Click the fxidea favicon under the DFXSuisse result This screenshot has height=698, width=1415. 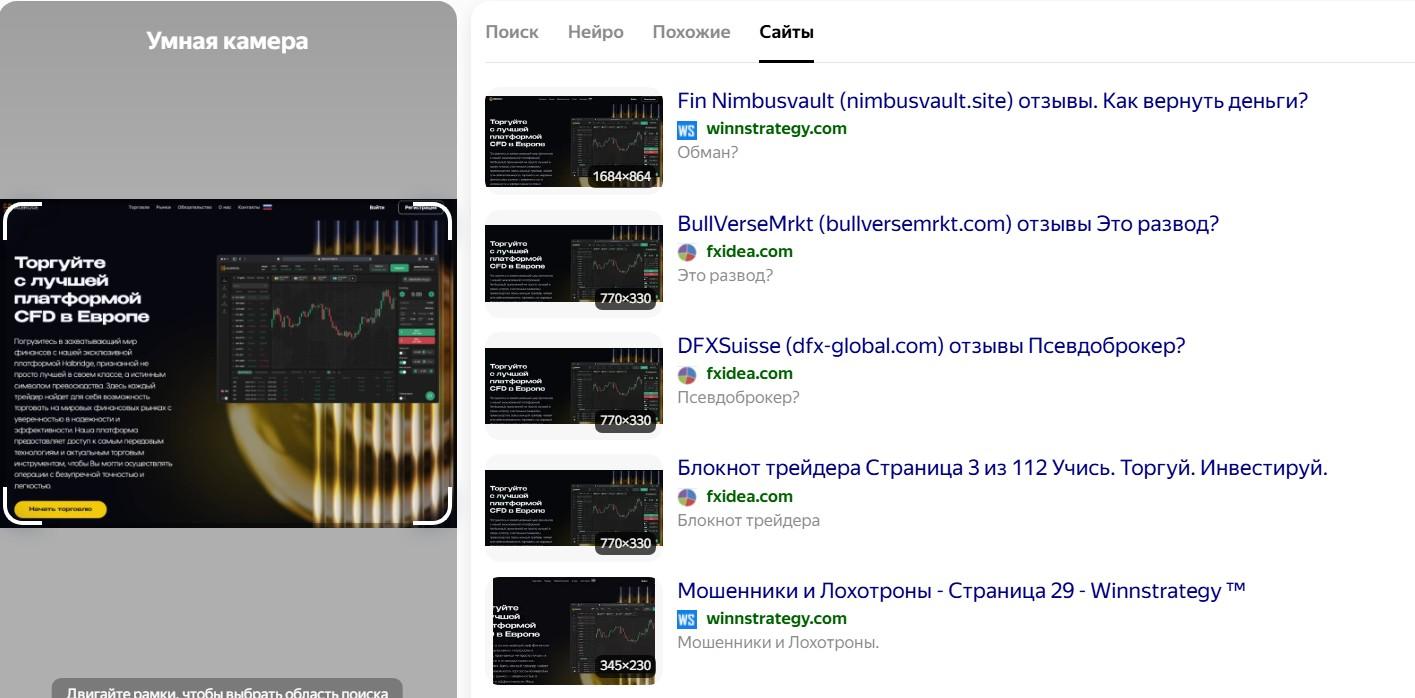pyautogui.click(x=687, y=375)
